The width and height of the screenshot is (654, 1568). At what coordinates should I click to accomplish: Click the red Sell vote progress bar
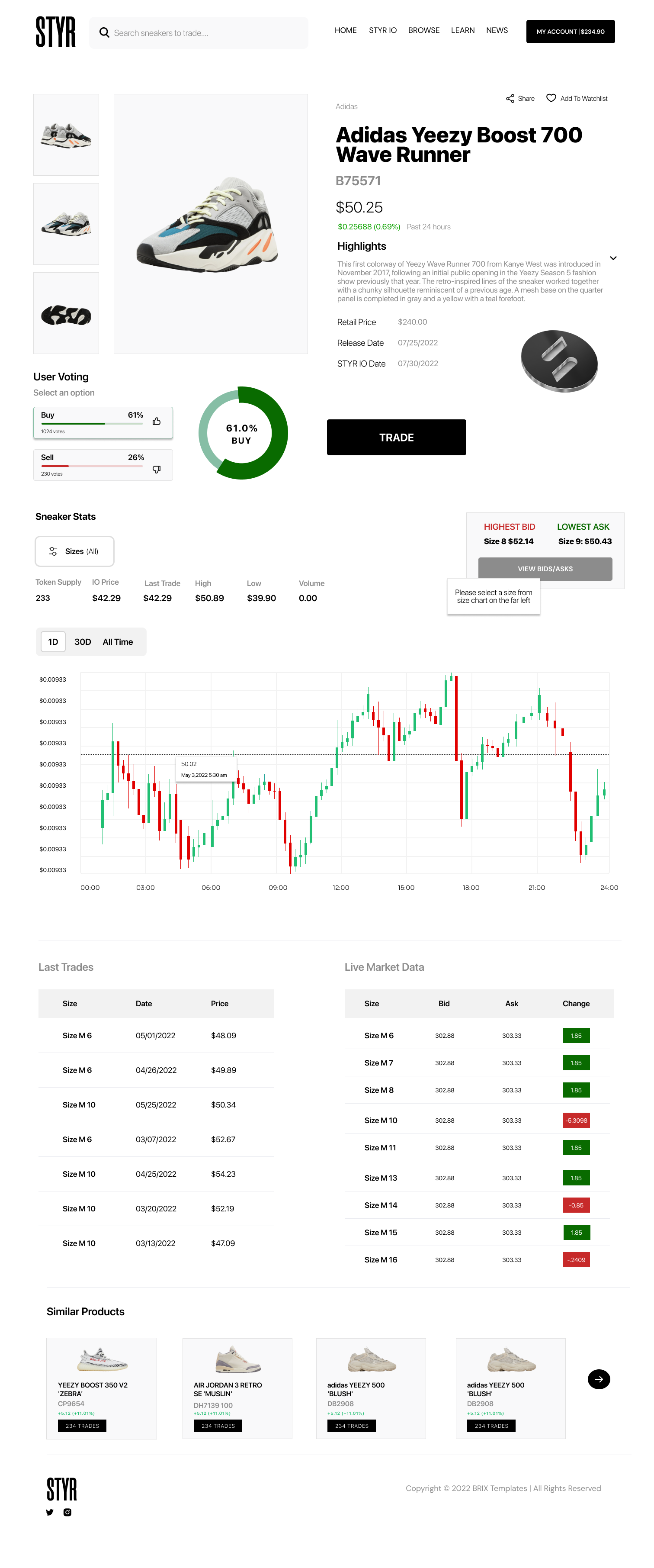[x=92, y=466]
